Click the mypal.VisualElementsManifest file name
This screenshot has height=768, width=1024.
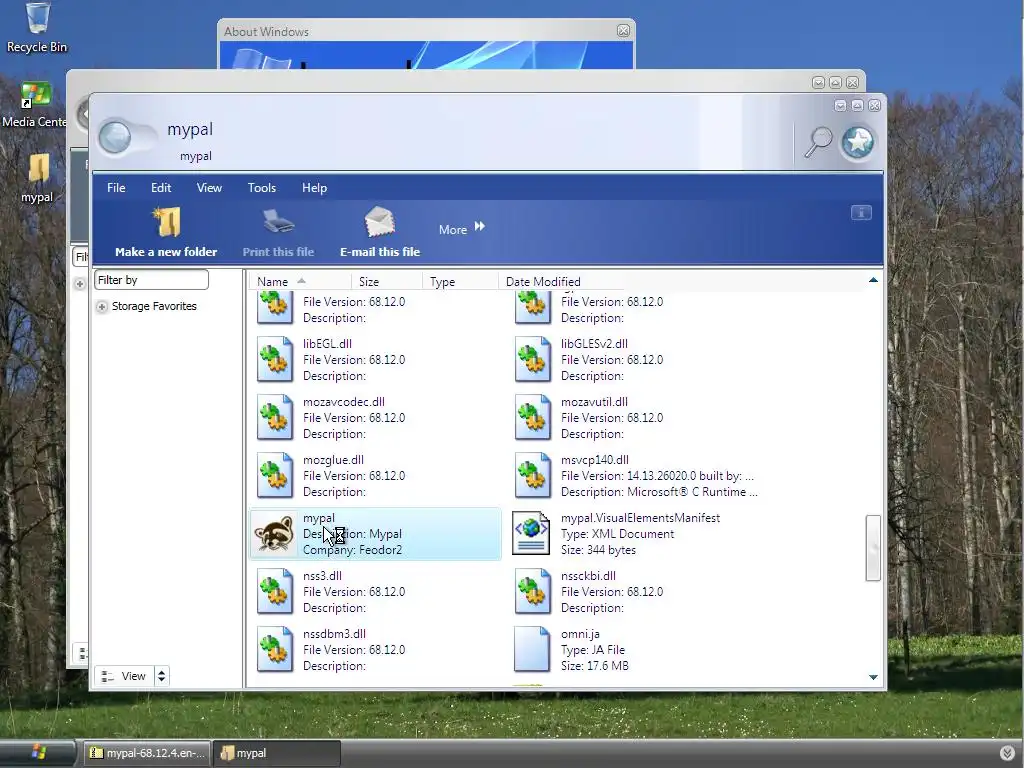640,518
